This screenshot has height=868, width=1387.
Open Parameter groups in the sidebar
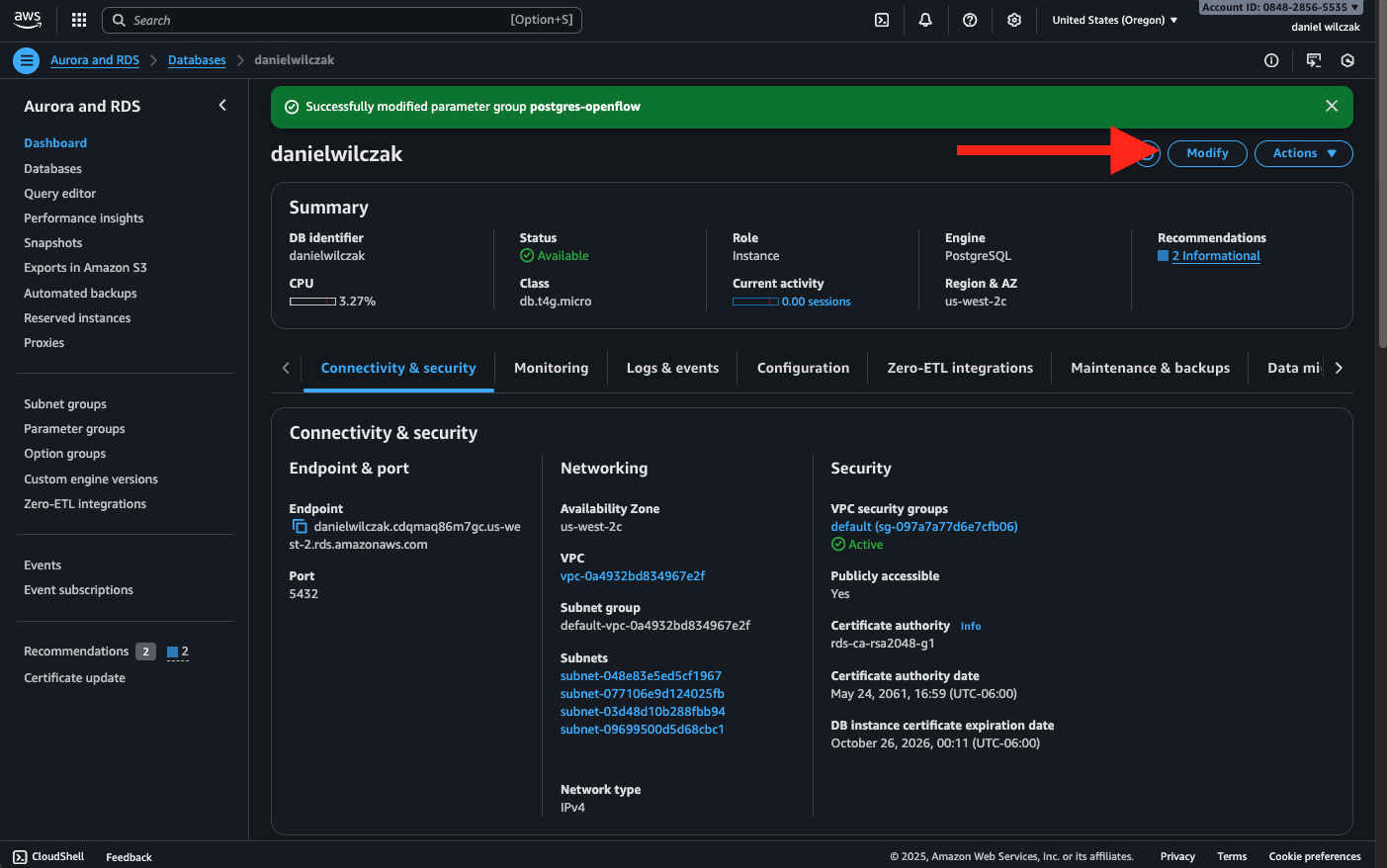click(74, 429)
